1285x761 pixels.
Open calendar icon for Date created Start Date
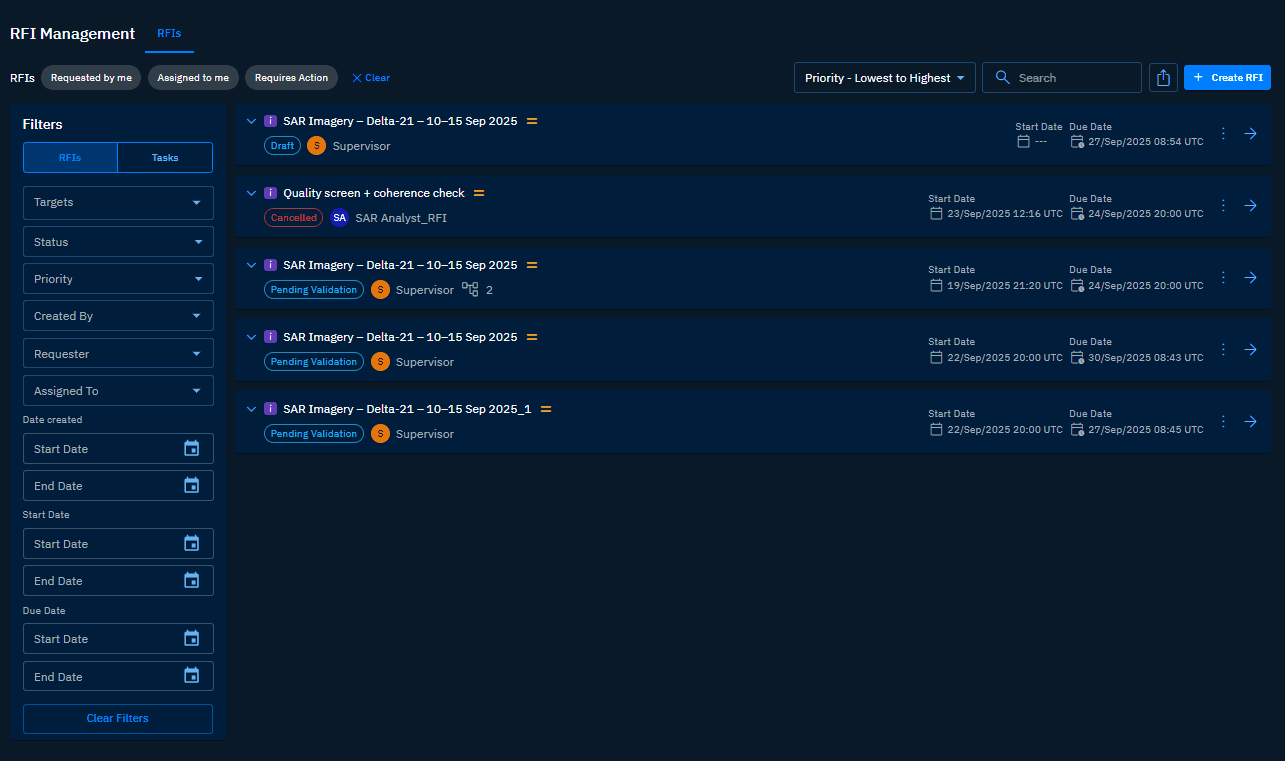[x=192, y=449]
